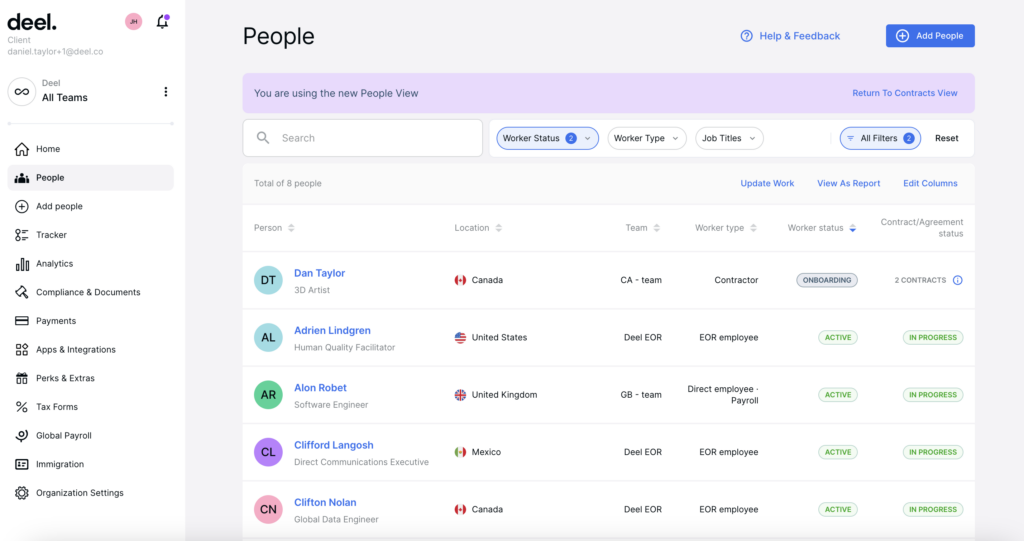Screen dimensions: 1024x541
Task: Open Compliance & Documents menu item
Action: click(x=90, y=292)
